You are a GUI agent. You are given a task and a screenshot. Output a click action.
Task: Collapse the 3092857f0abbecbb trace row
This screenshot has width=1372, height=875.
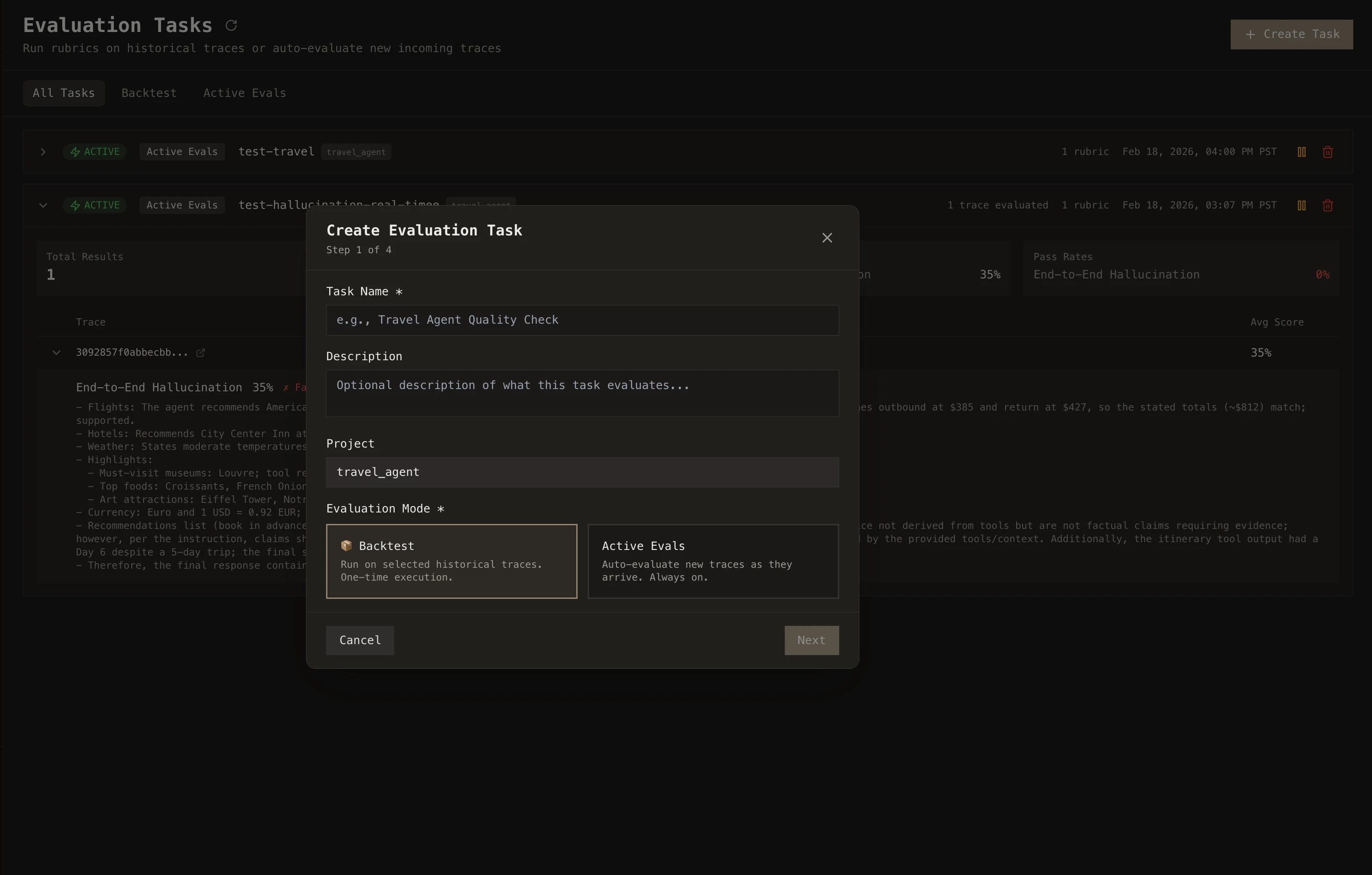[56, 352]
